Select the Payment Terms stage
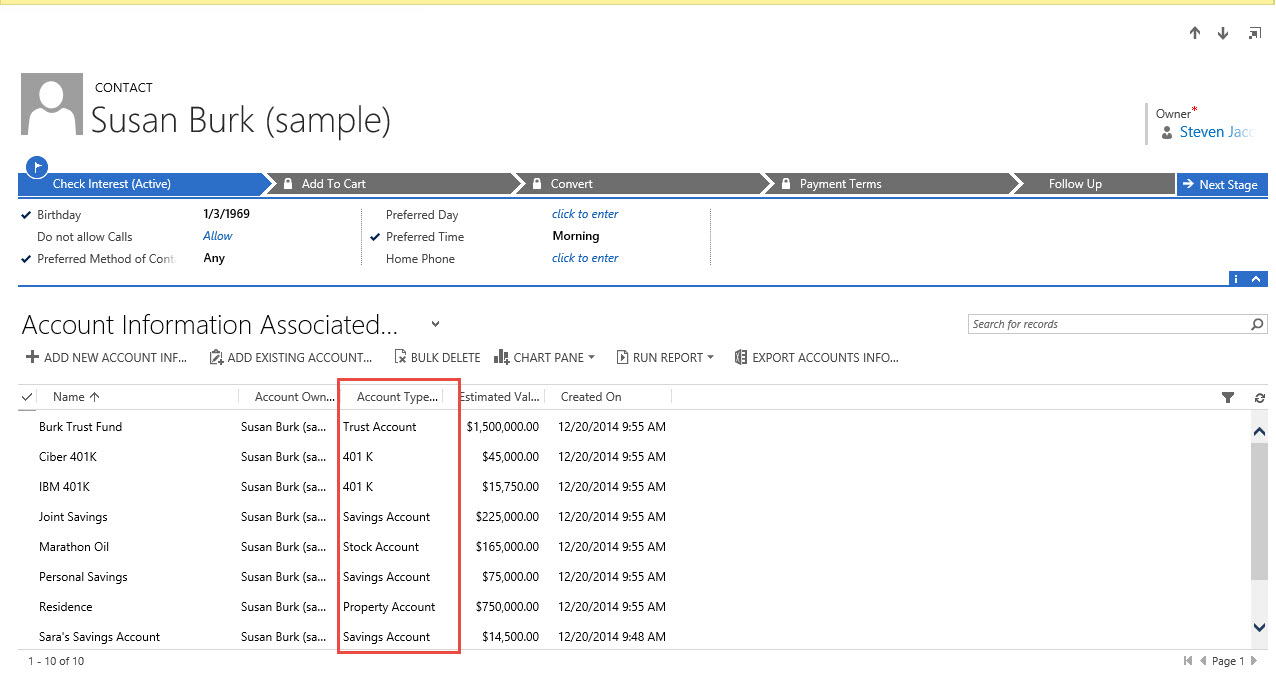 pos(840,184)
